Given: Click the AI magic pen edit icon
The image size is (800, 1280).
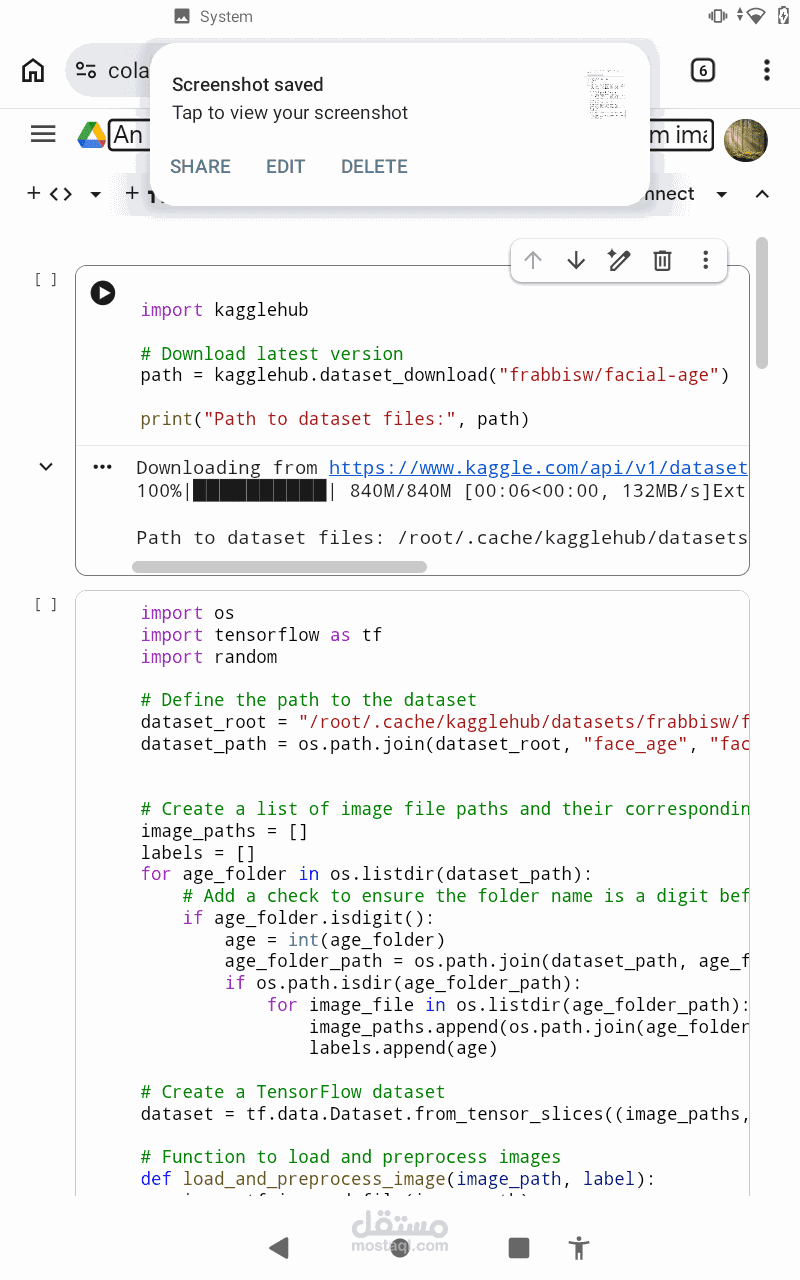Looking at the screenshot, I should pos(619,261).
